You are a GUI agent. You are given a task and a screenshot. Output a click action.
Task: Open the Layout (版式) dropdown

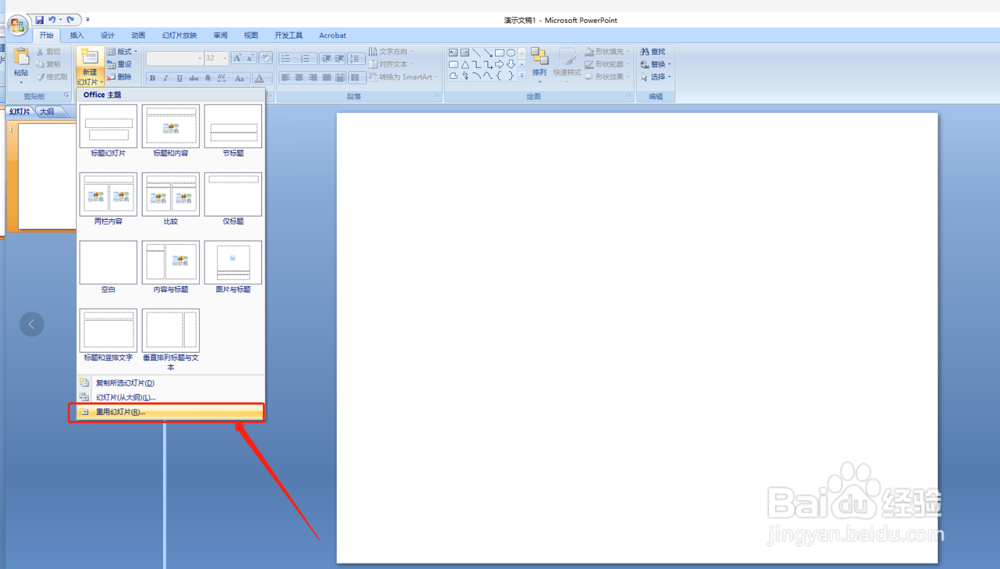[122, 52]
